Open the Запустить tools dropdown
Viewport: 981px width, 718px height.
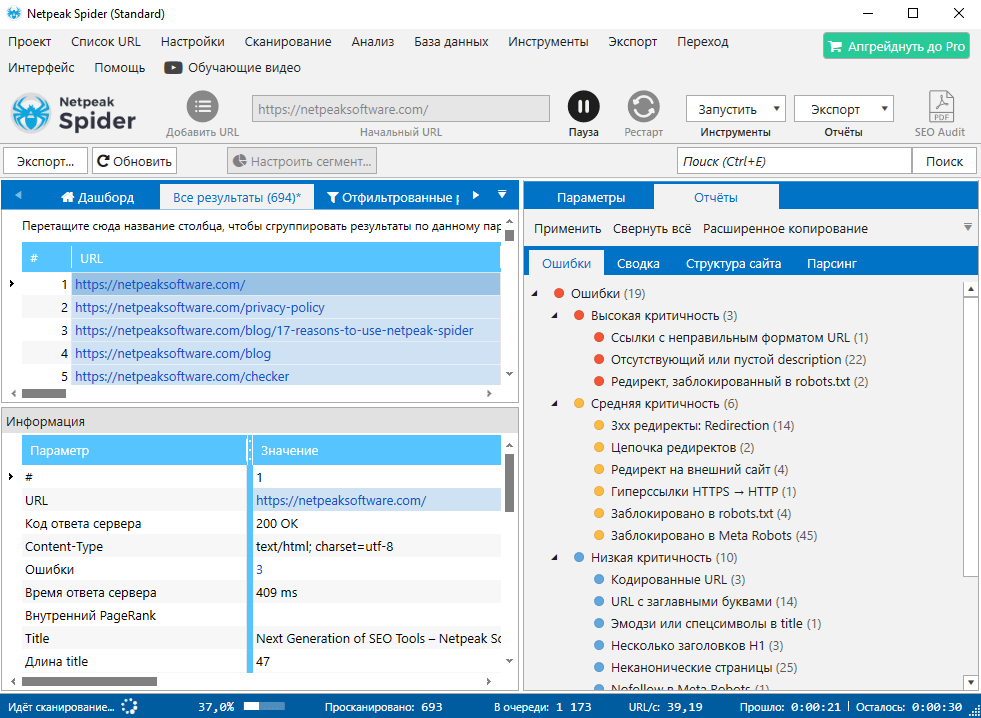(735, 109)
